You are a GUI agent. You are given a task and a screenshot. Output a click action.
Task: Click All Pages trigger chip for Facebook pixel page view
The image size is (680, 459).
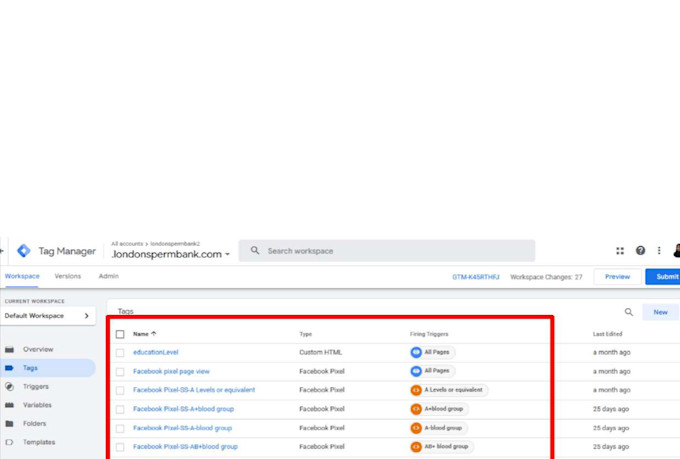(x=432, y=371)
